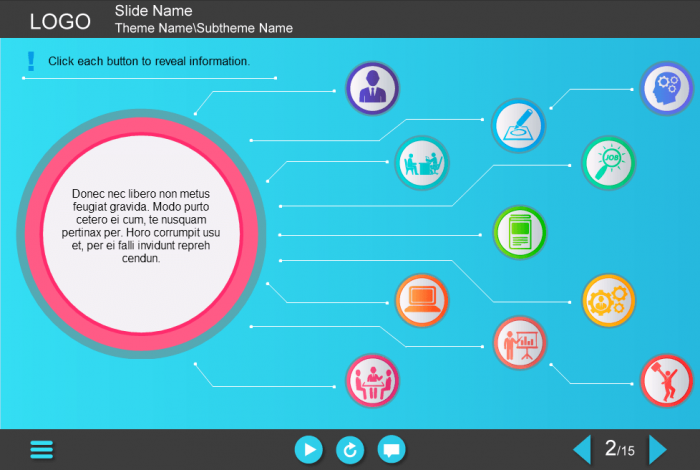Click the blue pen signing icon
This screenshot has width=700, height=470.
[518, 126]
